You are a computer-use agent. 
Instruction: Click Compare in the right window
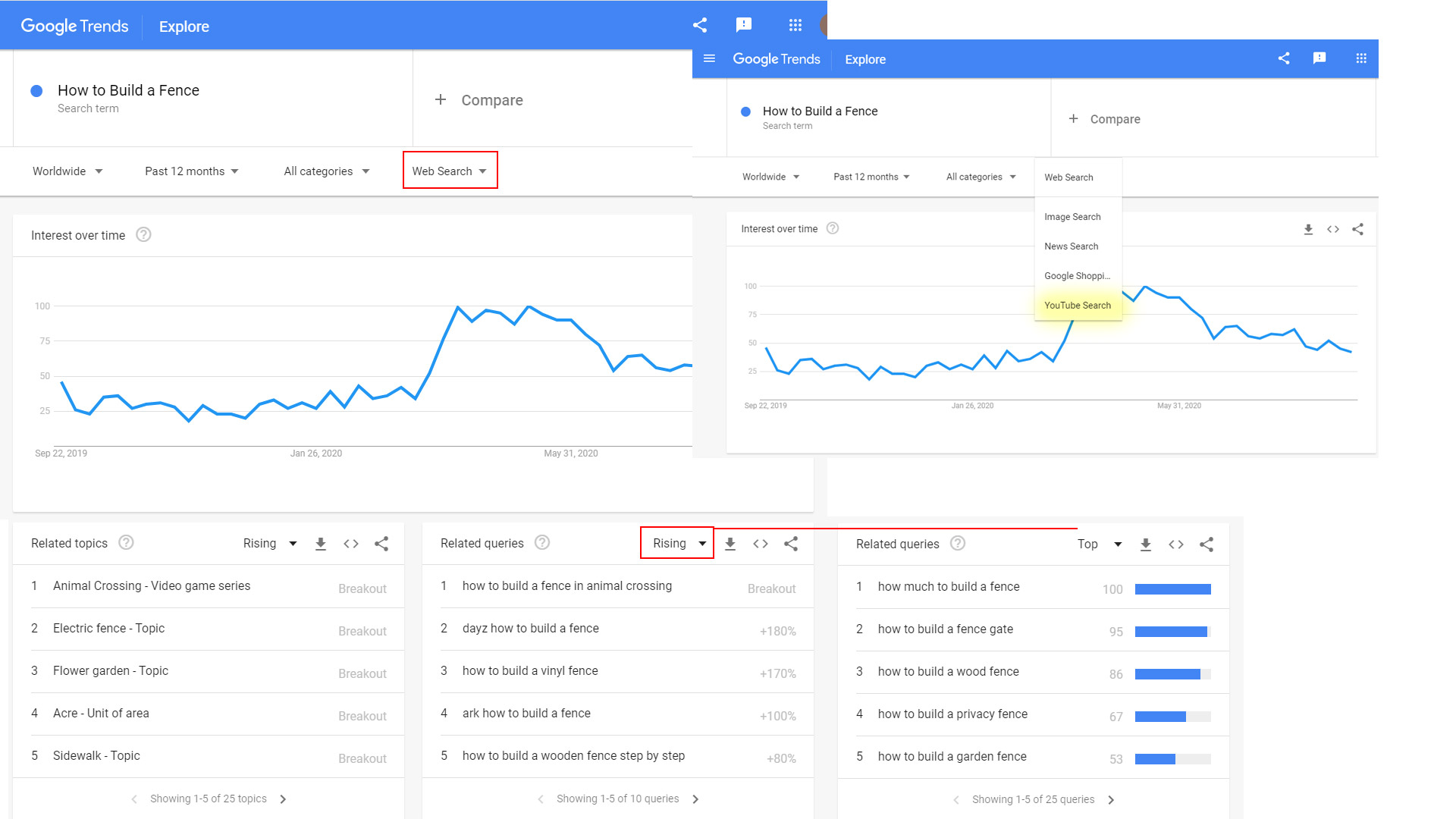(1104, 119)
